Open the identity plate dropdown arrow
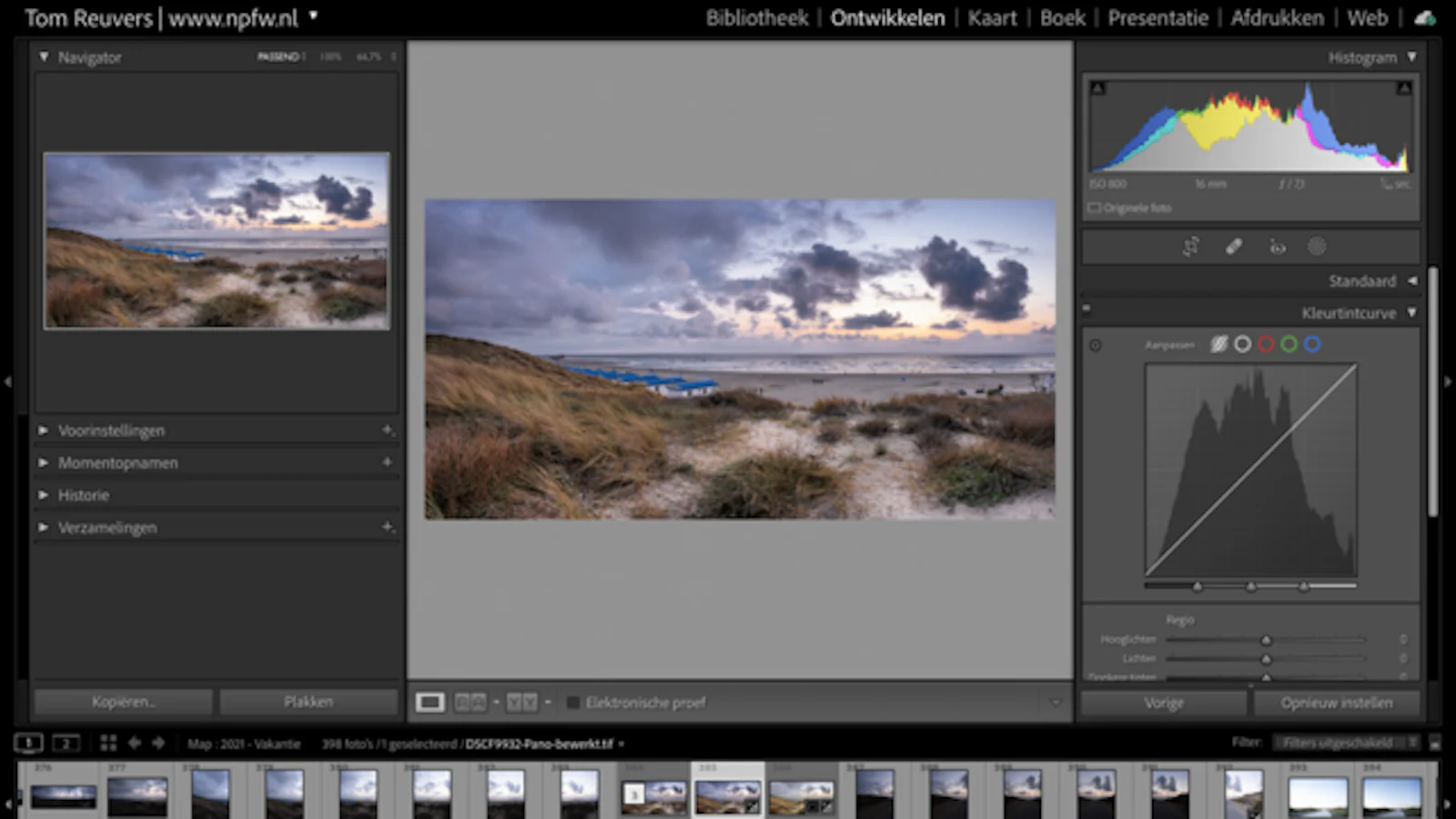This screenshot has height=819, width=1456. click(313, 15)
